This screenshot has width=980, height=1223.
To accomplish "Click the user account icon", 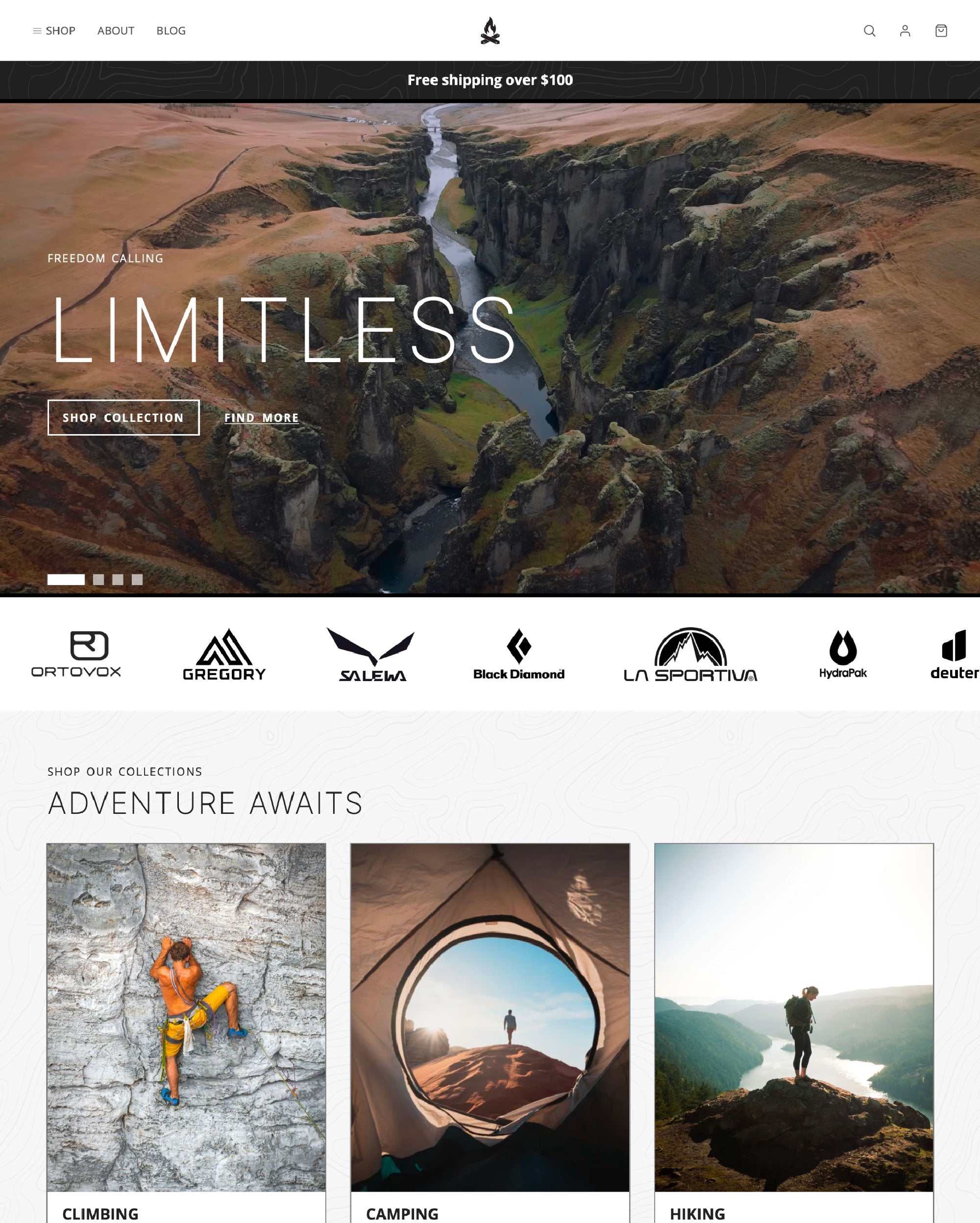I will [906, 30].
